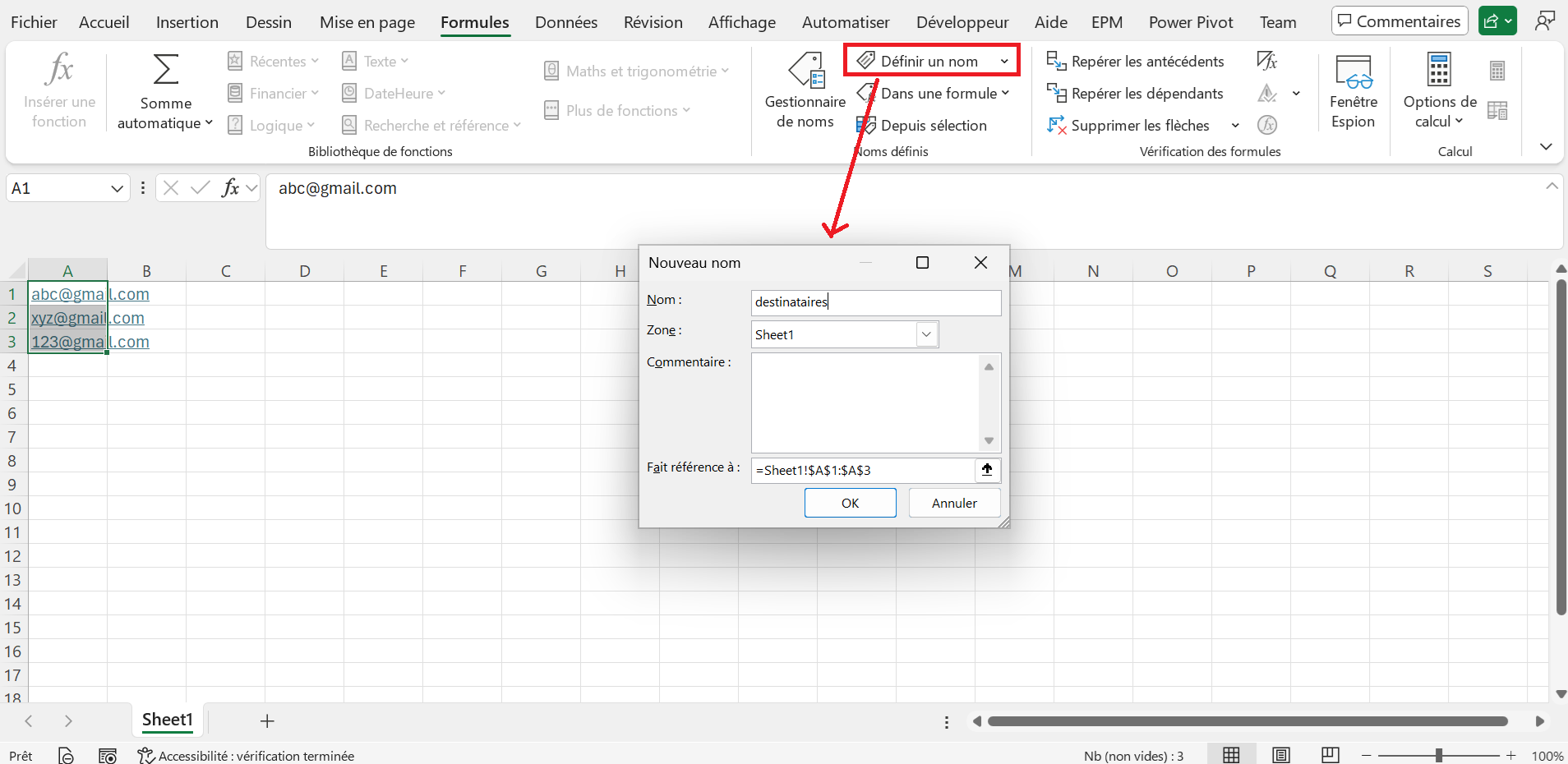Click the horizontal scrollbar thumb

(x=1247, y=721)
